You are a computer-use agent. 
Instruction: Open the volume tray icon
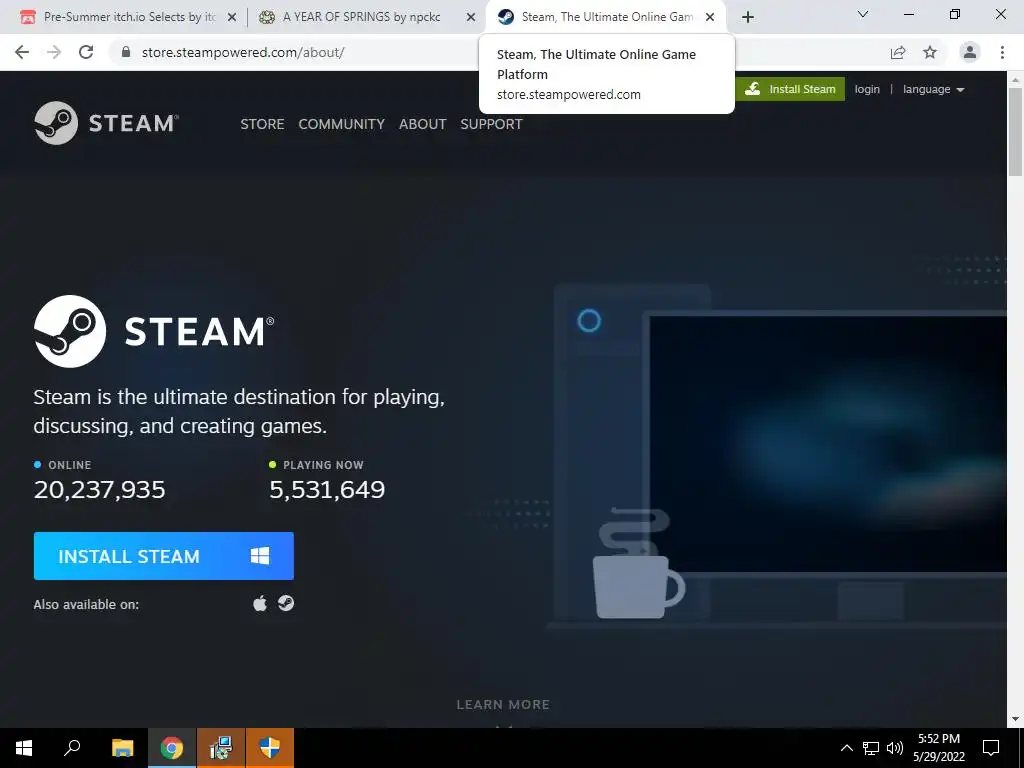click(894, 748)
